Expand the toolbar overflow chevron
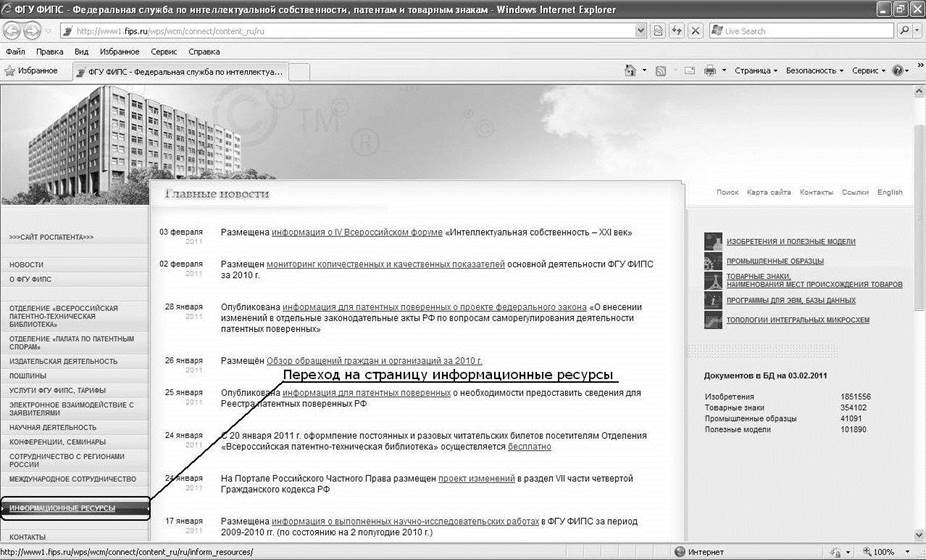This screenshot has width=926, height=560. point(920,66)
